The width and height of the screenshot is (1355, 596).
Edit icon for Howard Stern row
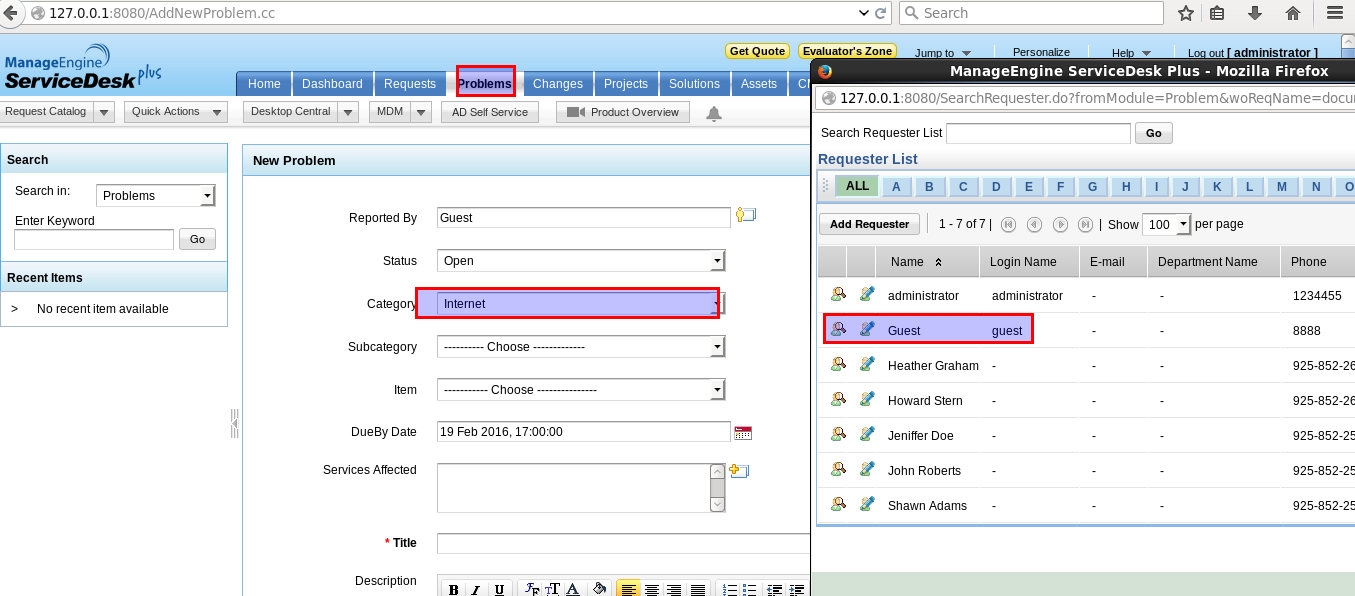[x=867, y=400]
